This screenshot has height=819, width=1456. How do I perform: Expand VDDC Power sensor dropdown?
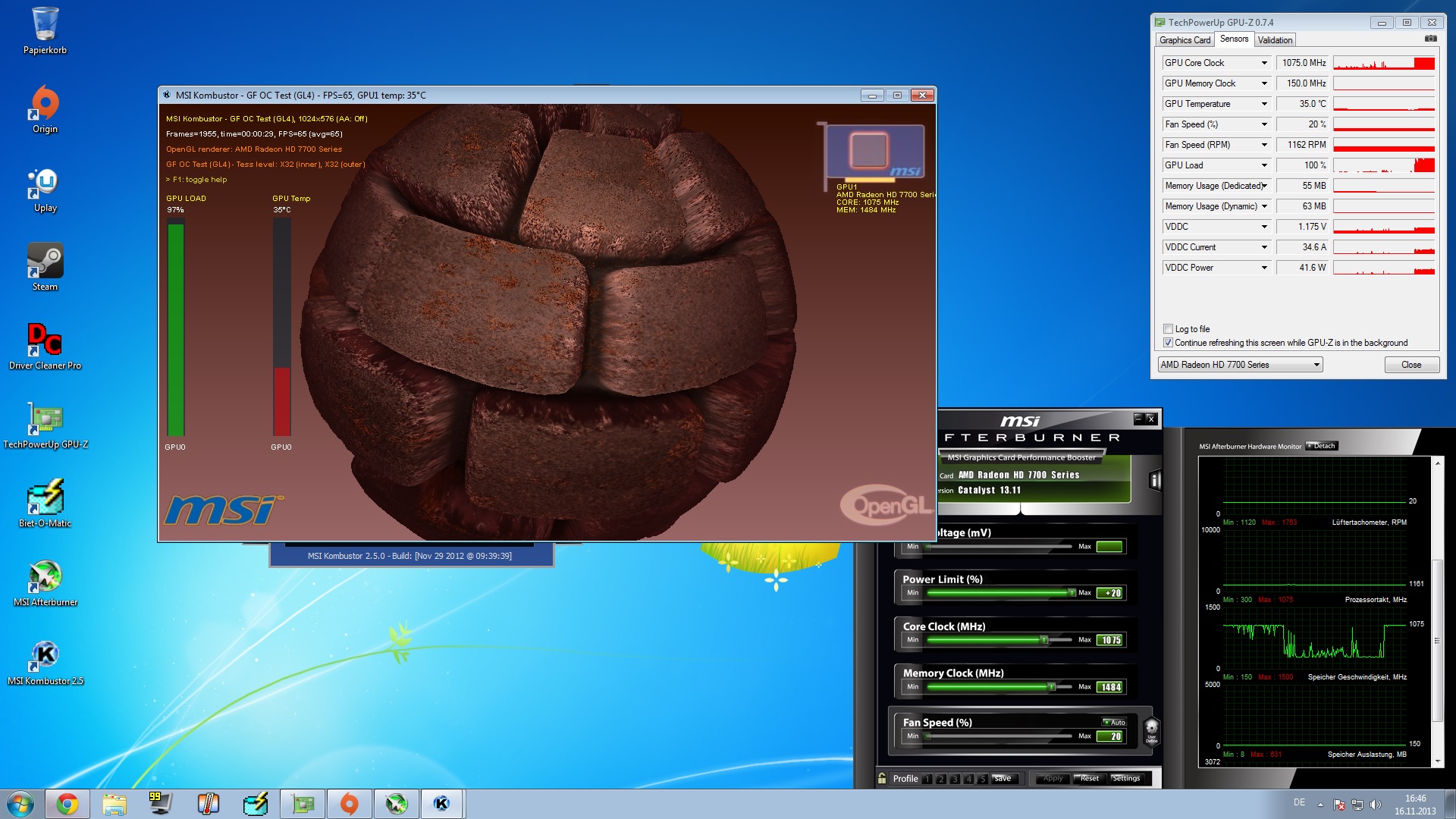(1264, 268)
